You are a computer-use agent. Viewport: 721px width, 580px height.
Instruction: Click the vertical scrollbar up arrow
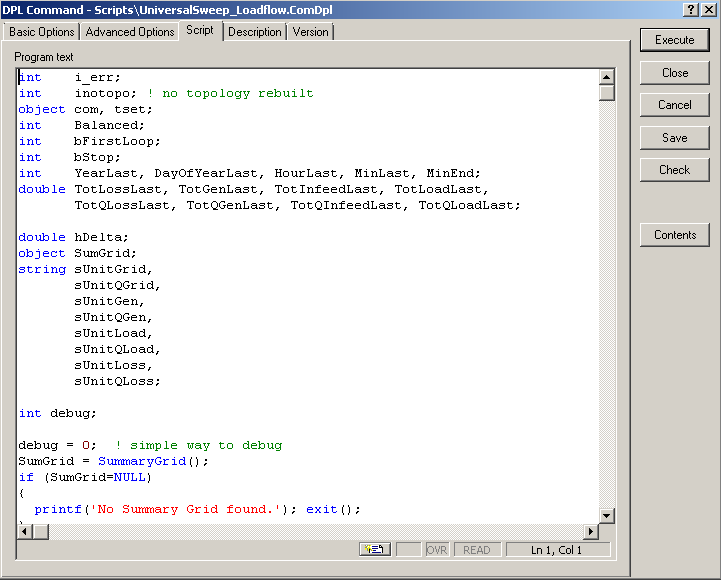coord(607,77)
